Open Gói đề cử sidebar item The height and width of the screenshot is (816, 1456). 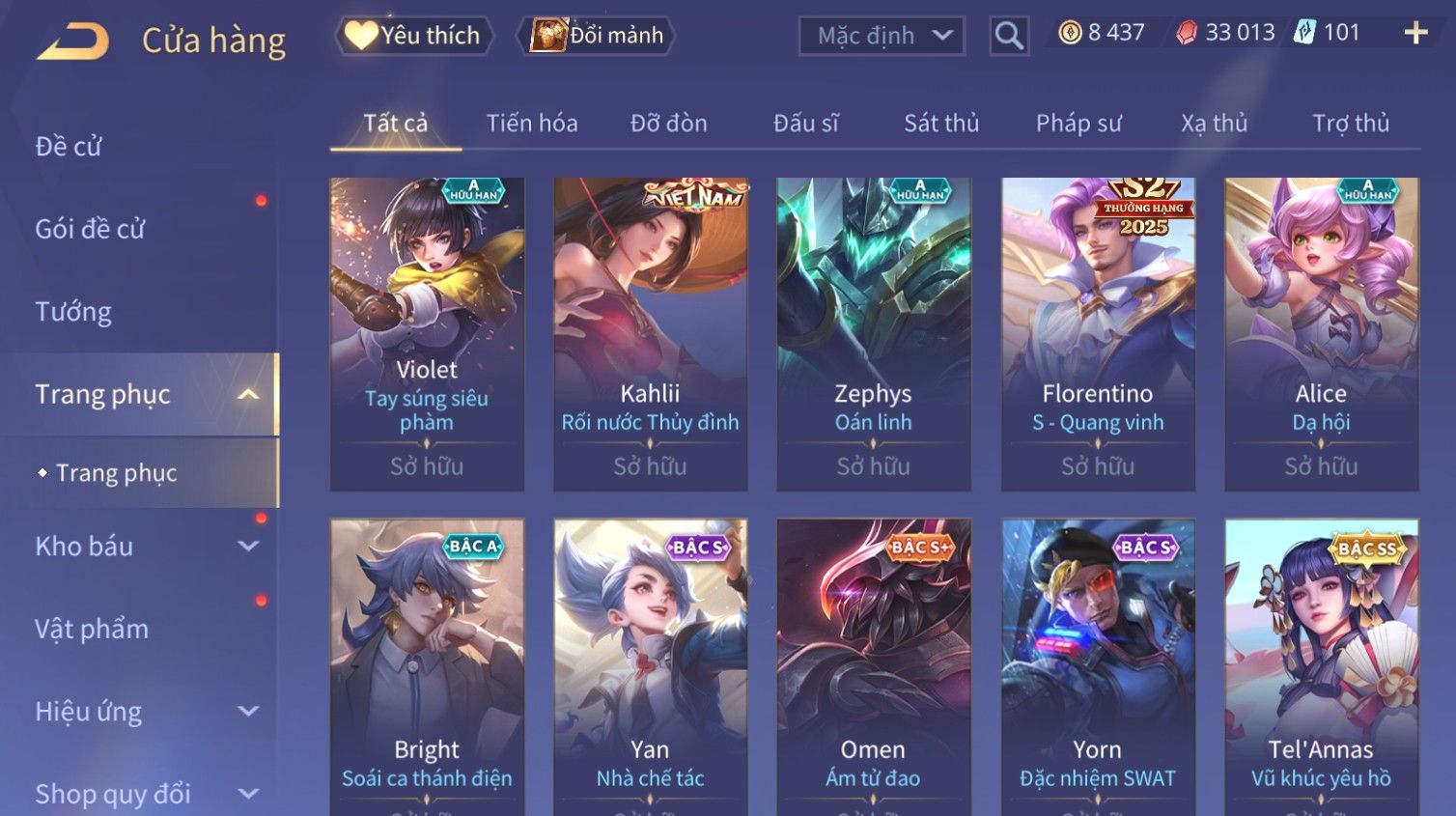point(90,229)
